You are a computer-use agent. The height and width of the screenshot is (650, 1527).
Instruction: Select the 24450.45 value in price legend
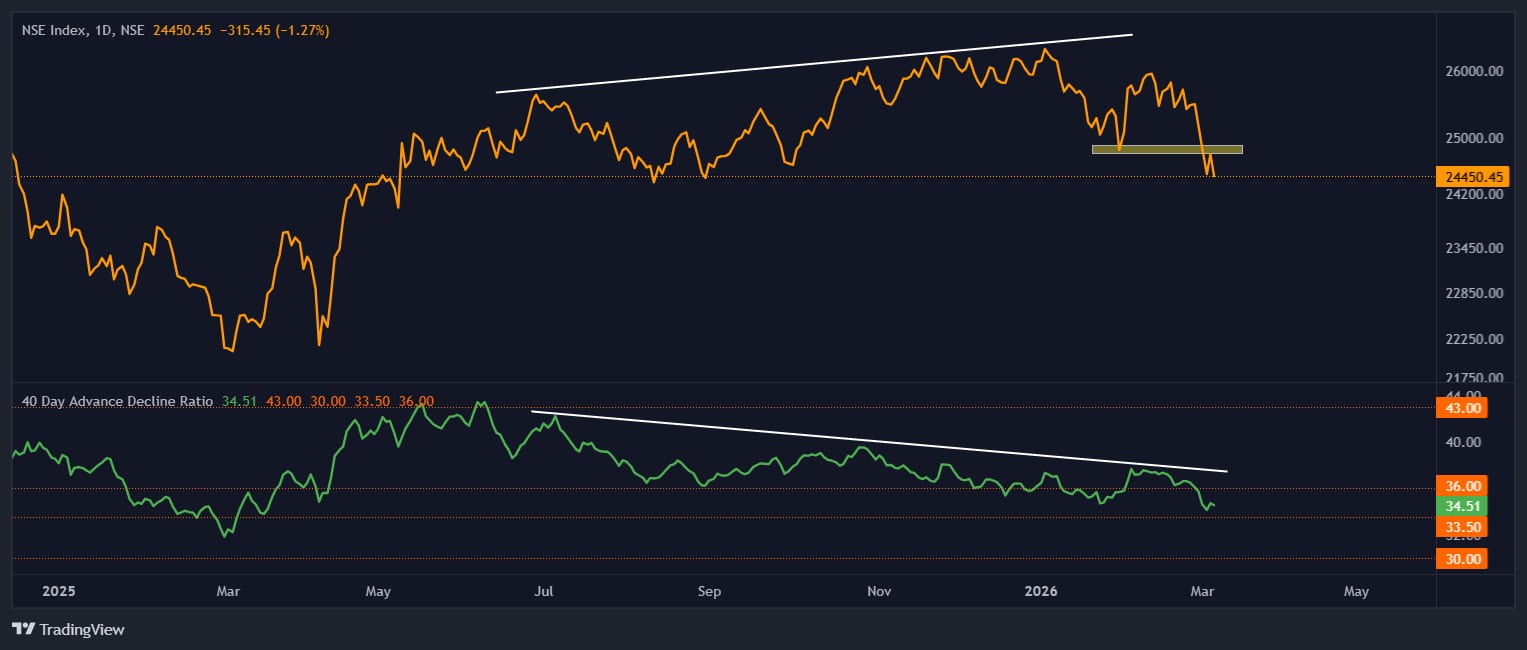pyautogui.click(x=182, y=31)
